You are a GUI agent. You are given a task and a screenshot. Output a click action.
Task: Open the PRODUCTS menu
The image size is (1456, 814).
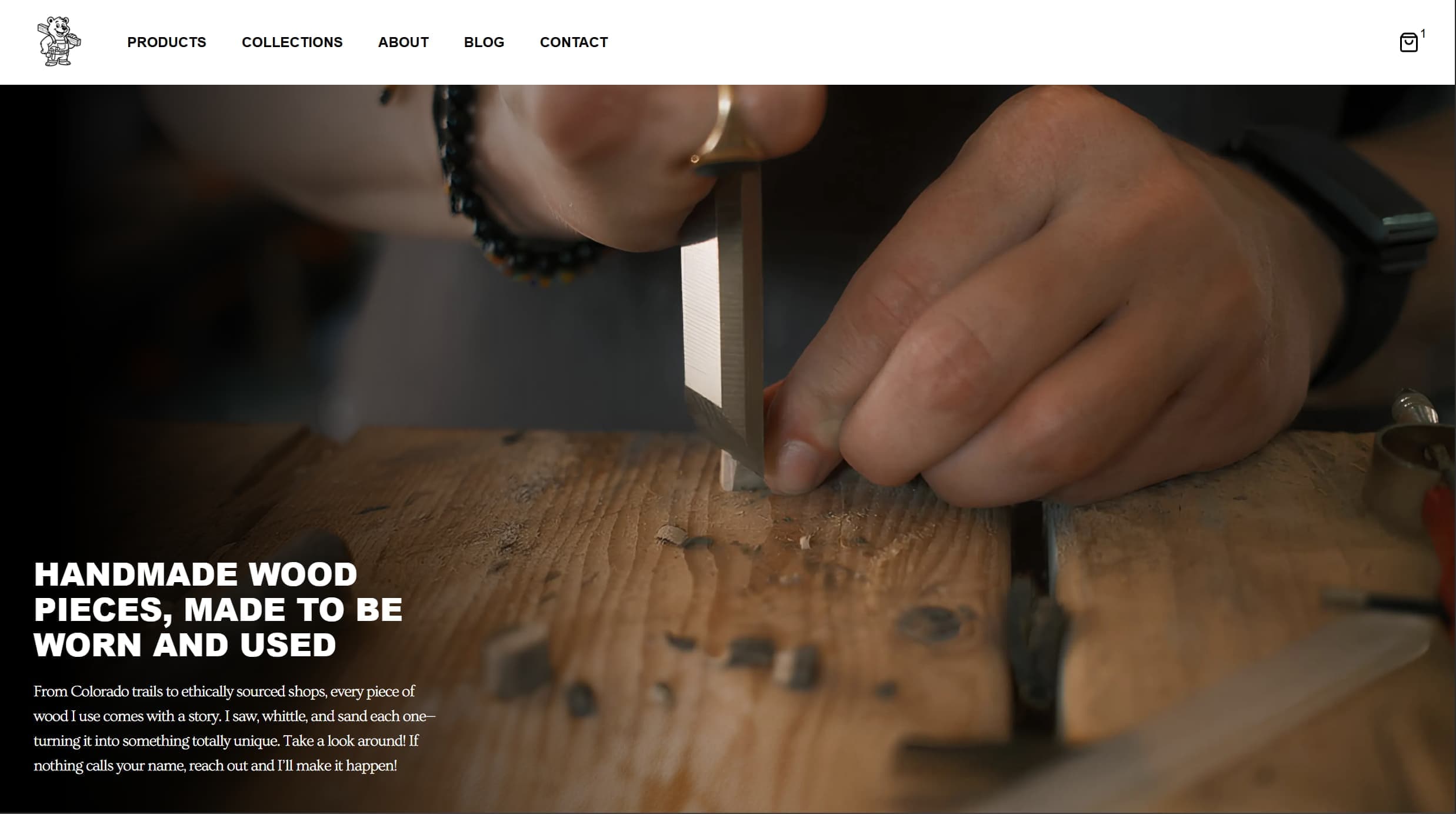point(166,42)
